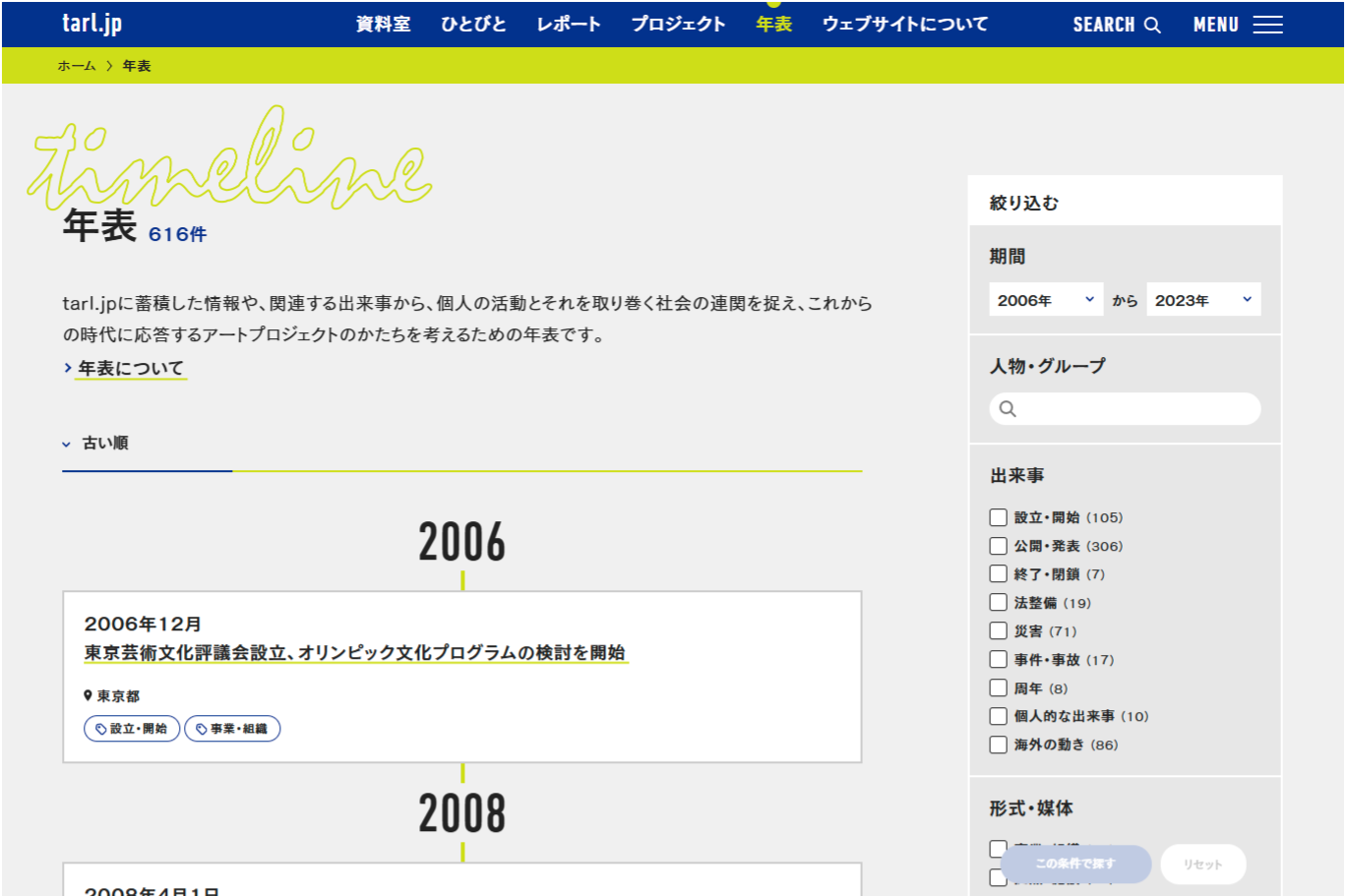Check the 災害 filter checkbox

[x=998, y=631]
